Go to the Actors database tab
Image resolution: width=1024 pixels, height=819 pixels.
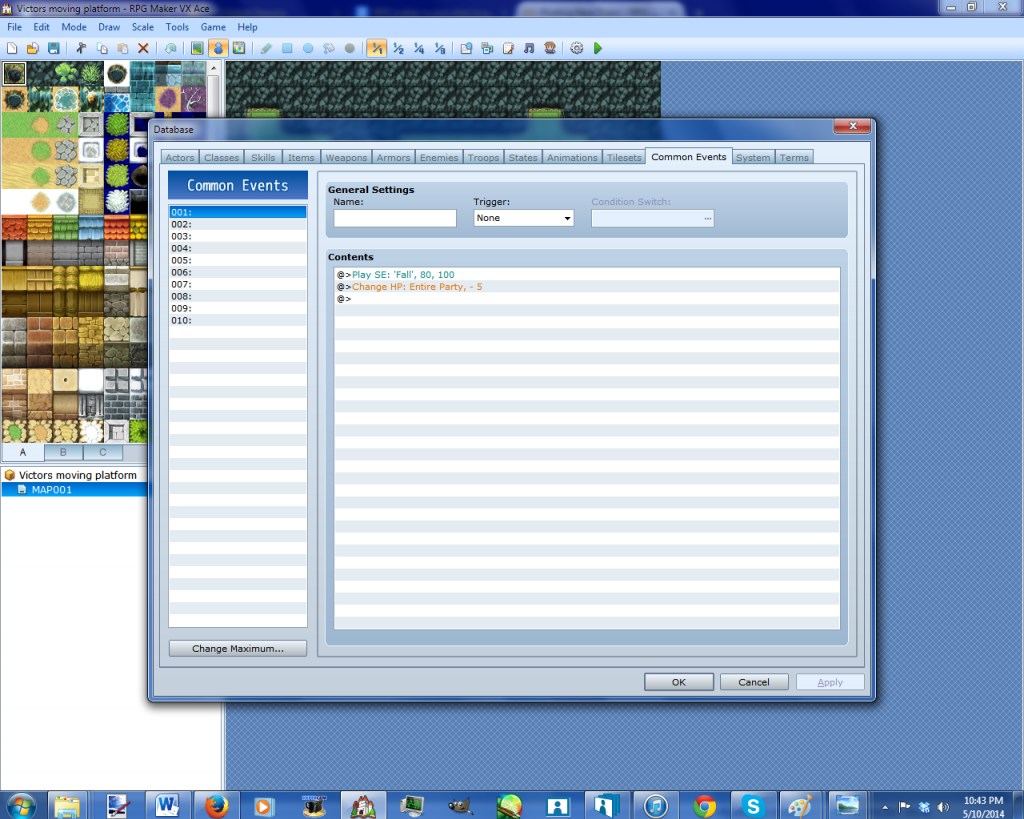[180, 158]
